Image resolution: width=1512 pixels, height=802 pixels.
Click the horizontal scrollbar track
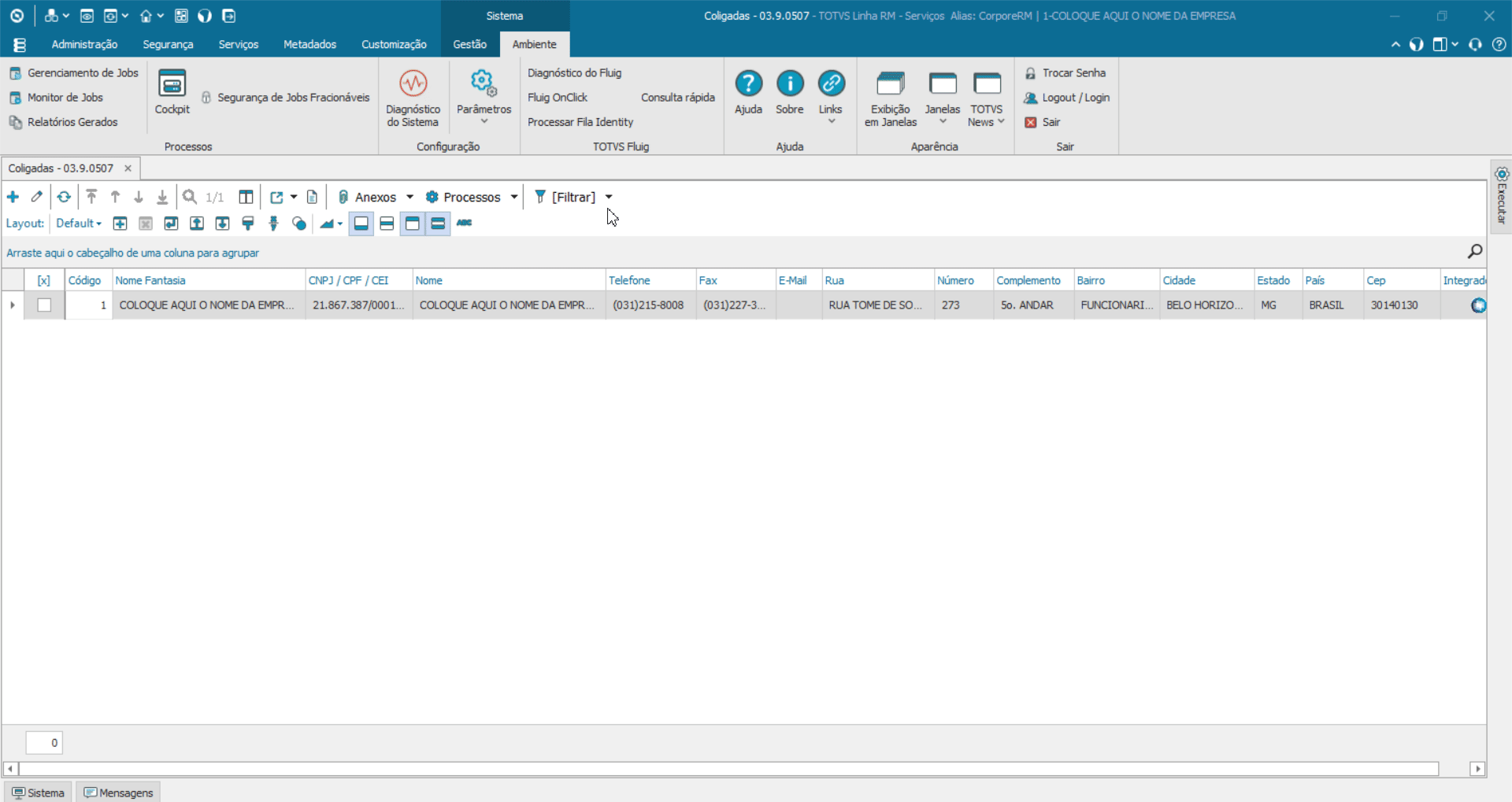728,769
